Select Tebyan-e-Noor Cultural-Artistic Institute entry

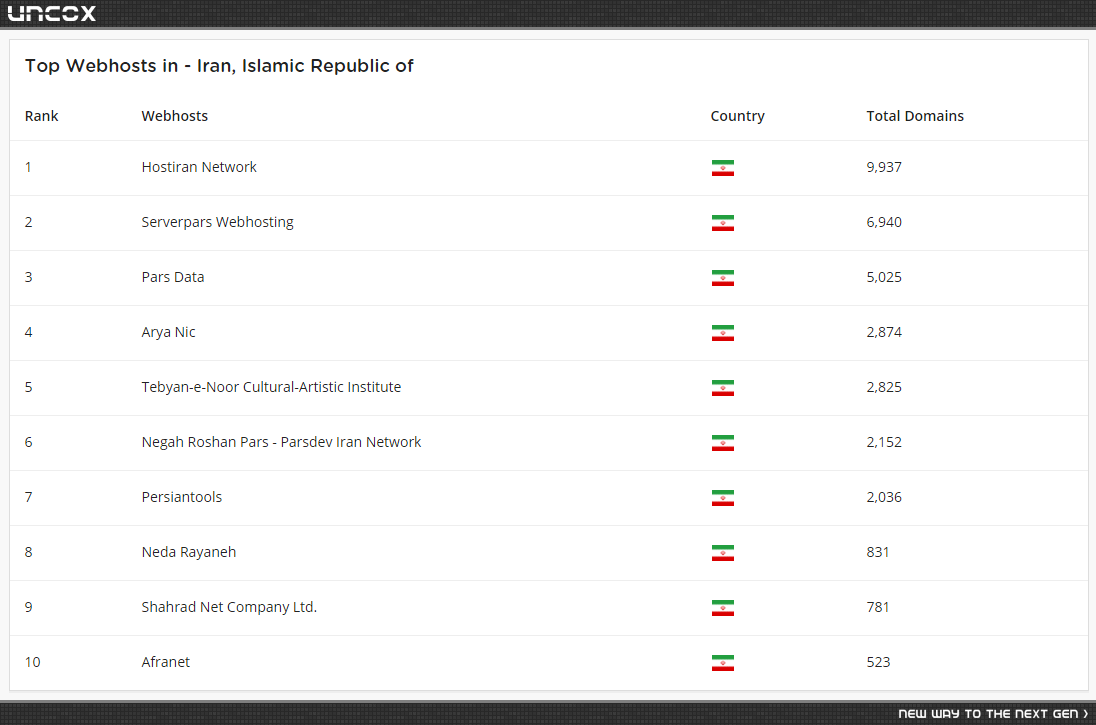tap(271, 387)
